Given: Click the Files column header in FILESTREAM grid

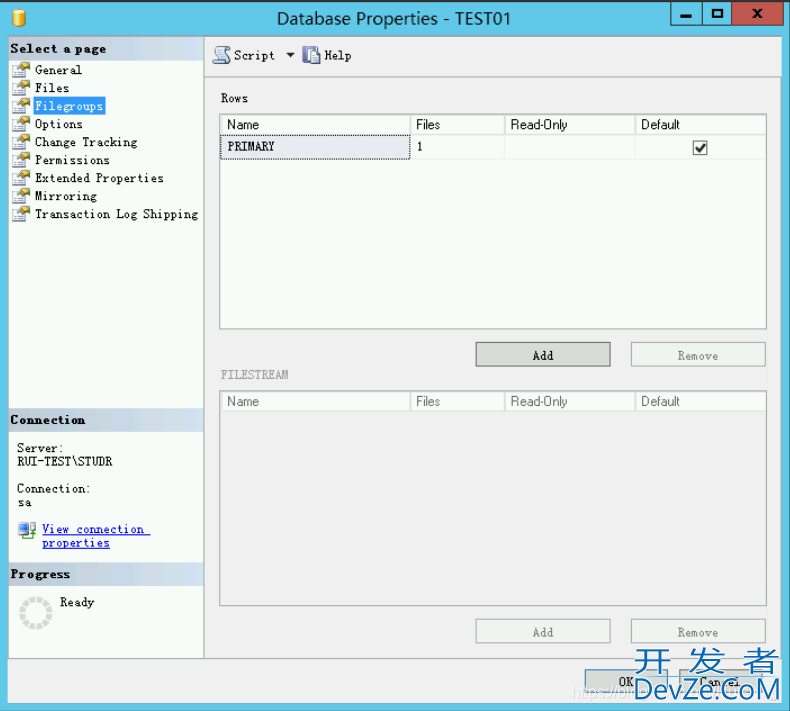Looking at the screenshot, I should 457,401.
